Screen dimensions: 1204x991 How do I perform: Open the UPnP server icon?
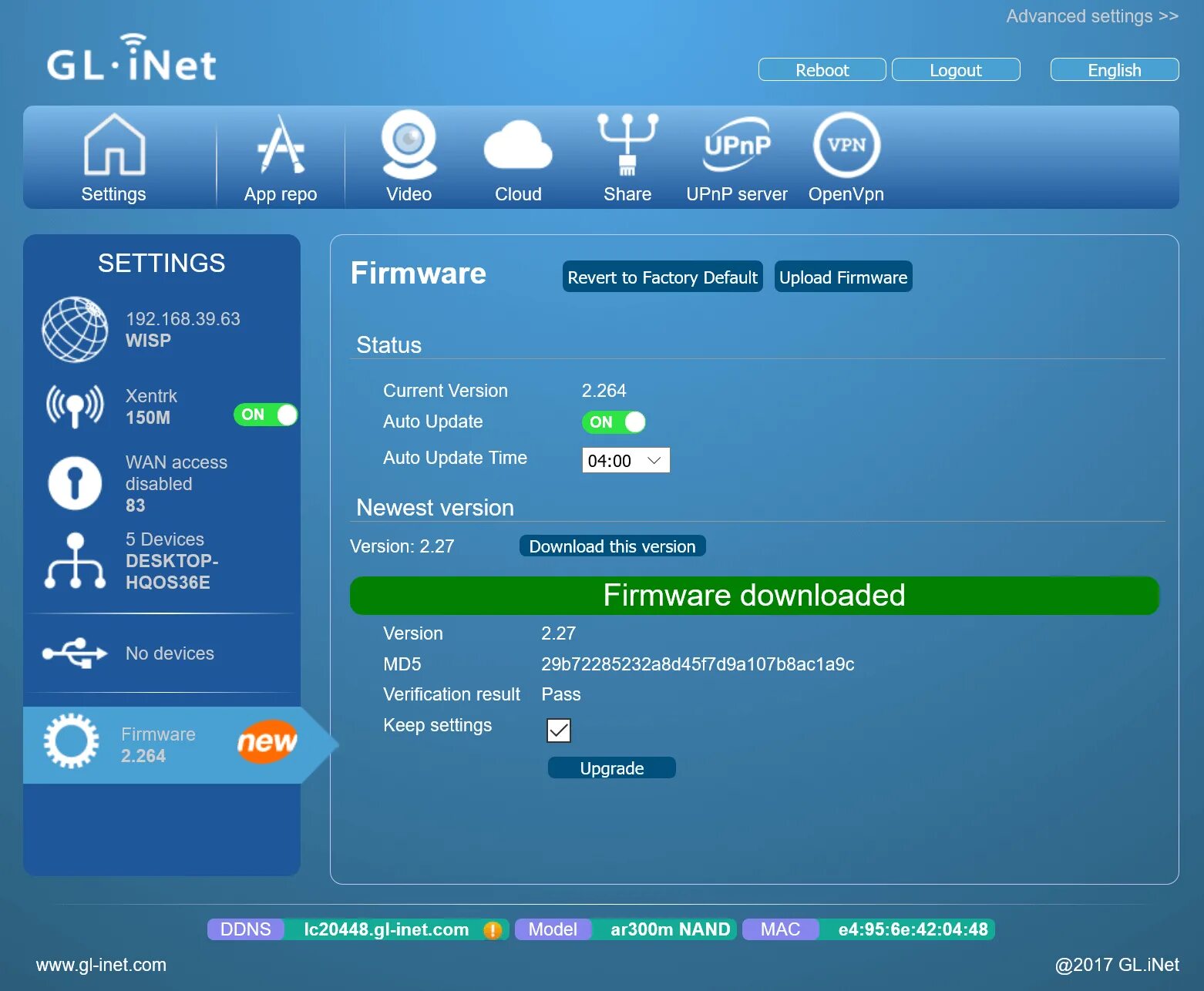pyautogui.click(x=737, y=144)
